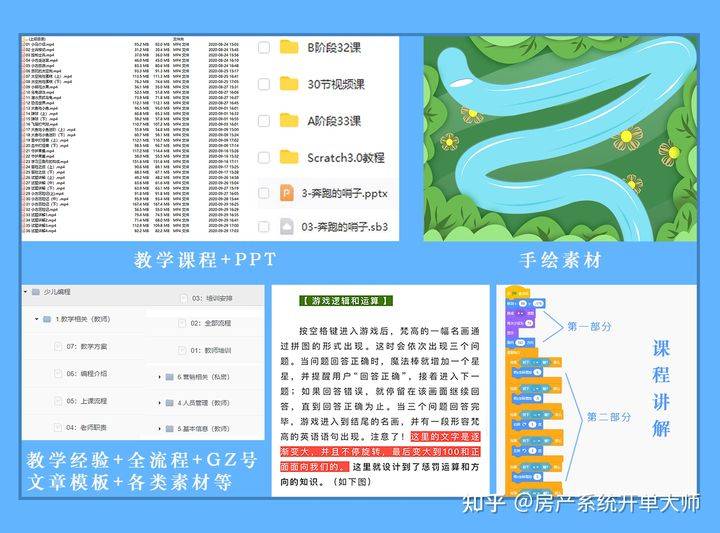
Task: Click the 第一部分 annotation label
Action: pos(590,326)
